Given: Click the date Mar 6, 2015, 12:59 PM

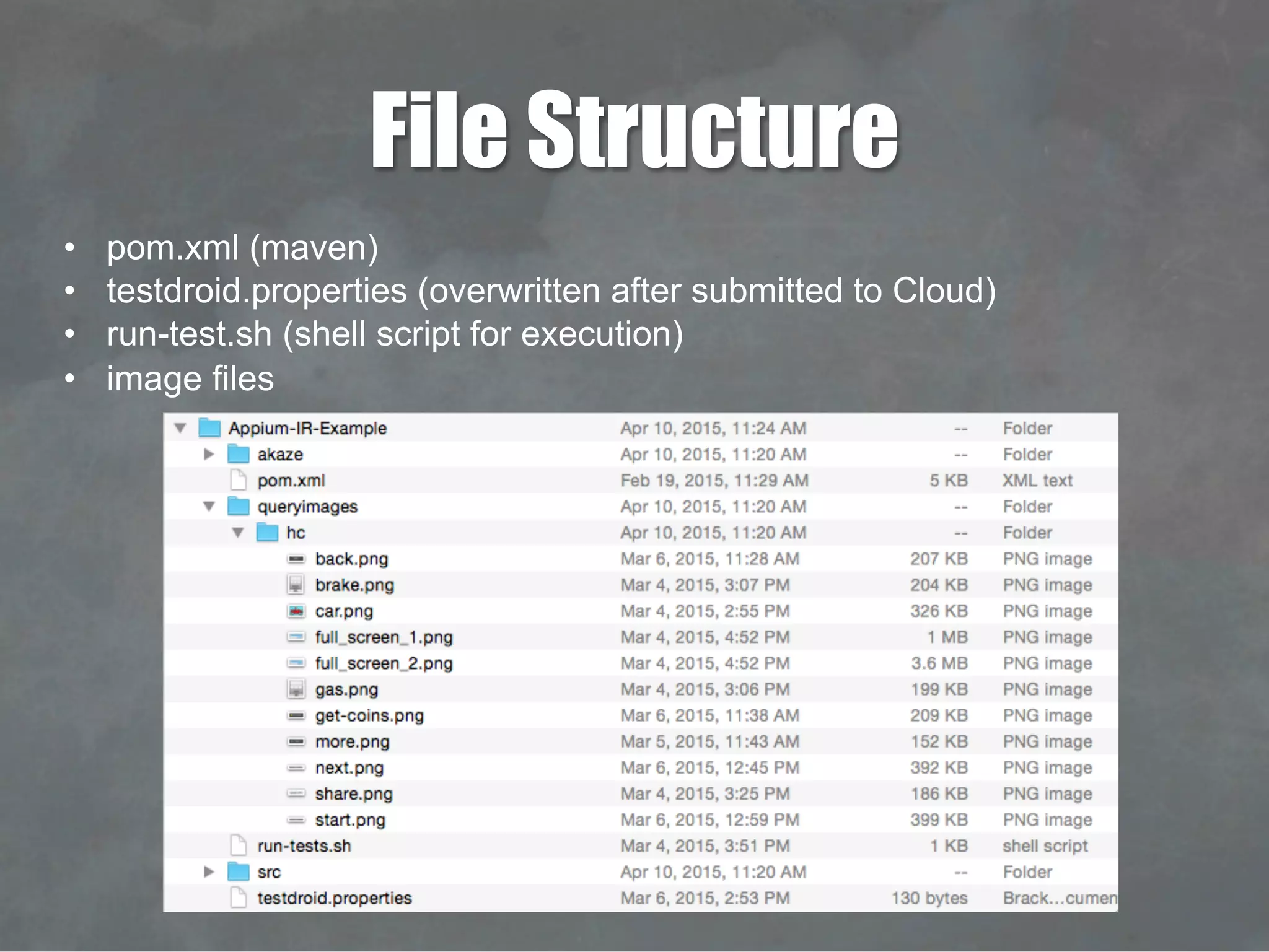Looking at the screenshot, I should [x=710, y=820].
